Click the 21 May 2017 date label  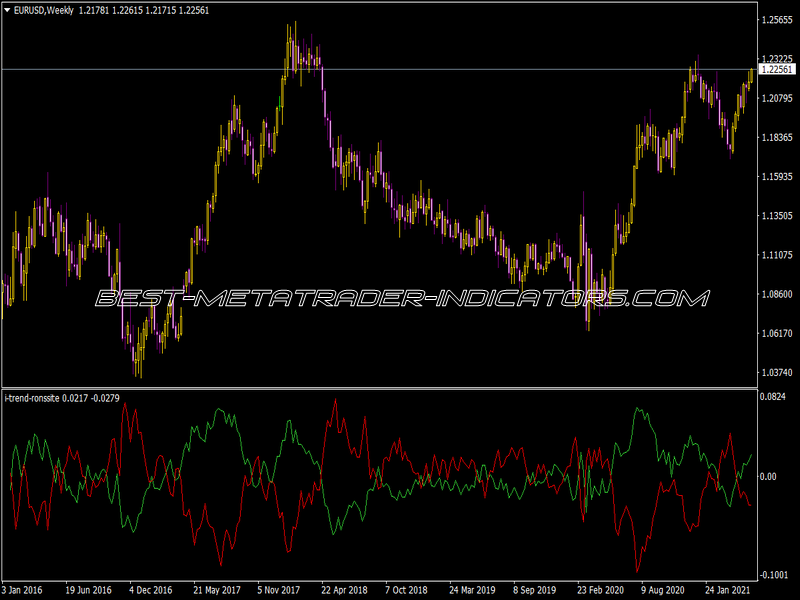217,590
